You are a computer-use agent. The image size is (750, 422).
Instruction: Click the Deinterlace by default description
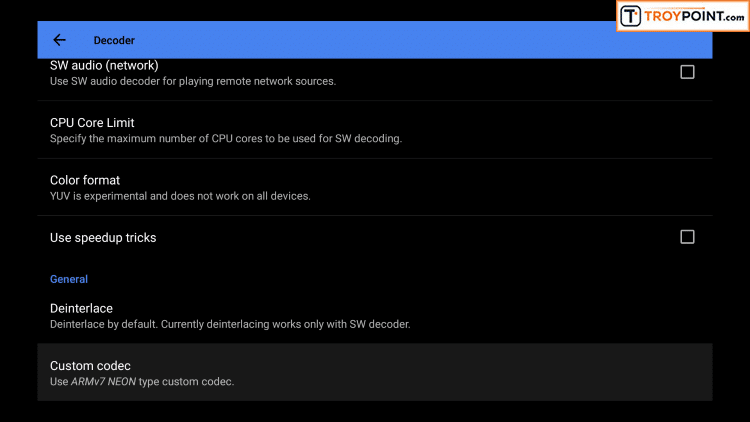(x=231, y=324)
